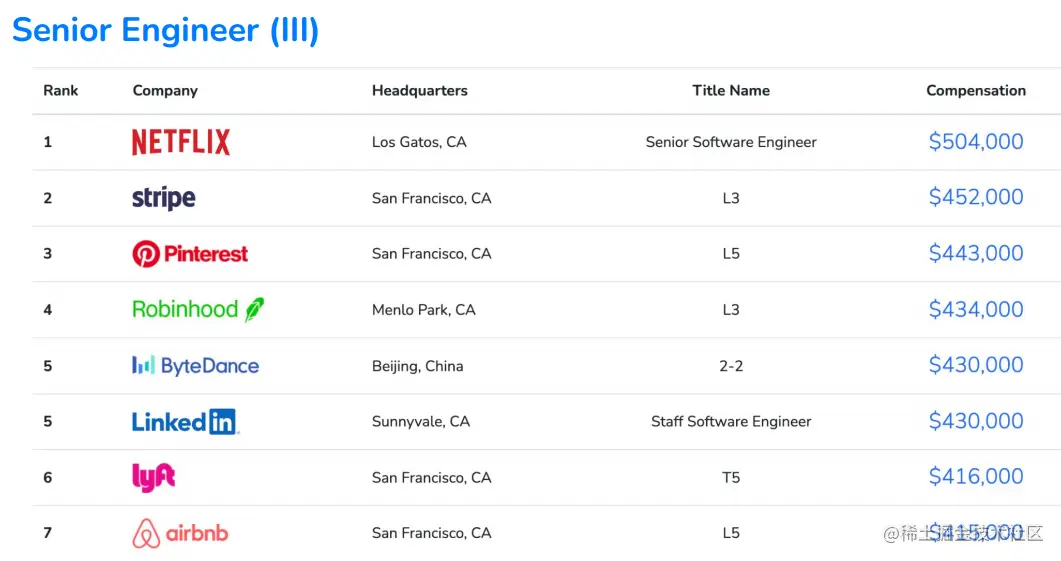Click Lyft's $416,000 compensation link
This screenshot has height=561, width=1061.
(976, 476)
